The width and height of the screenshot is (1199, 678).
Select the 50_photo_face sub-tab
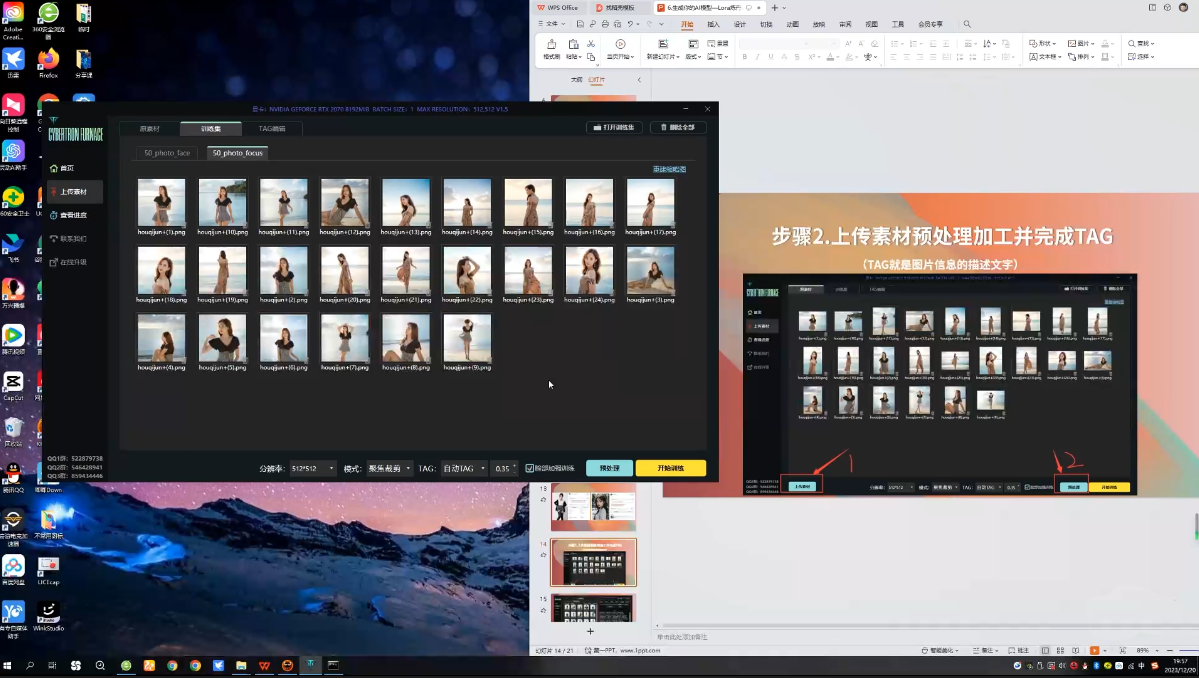(167, 153)
